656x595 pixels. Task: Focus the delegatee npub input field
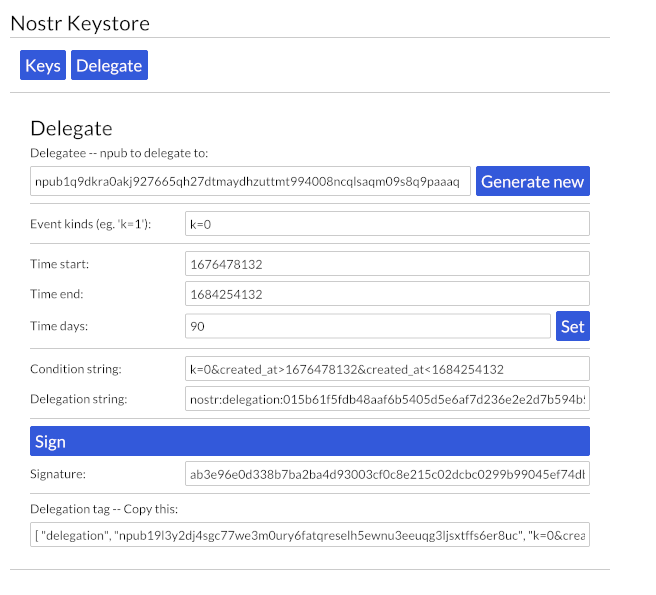coord(250,181)
